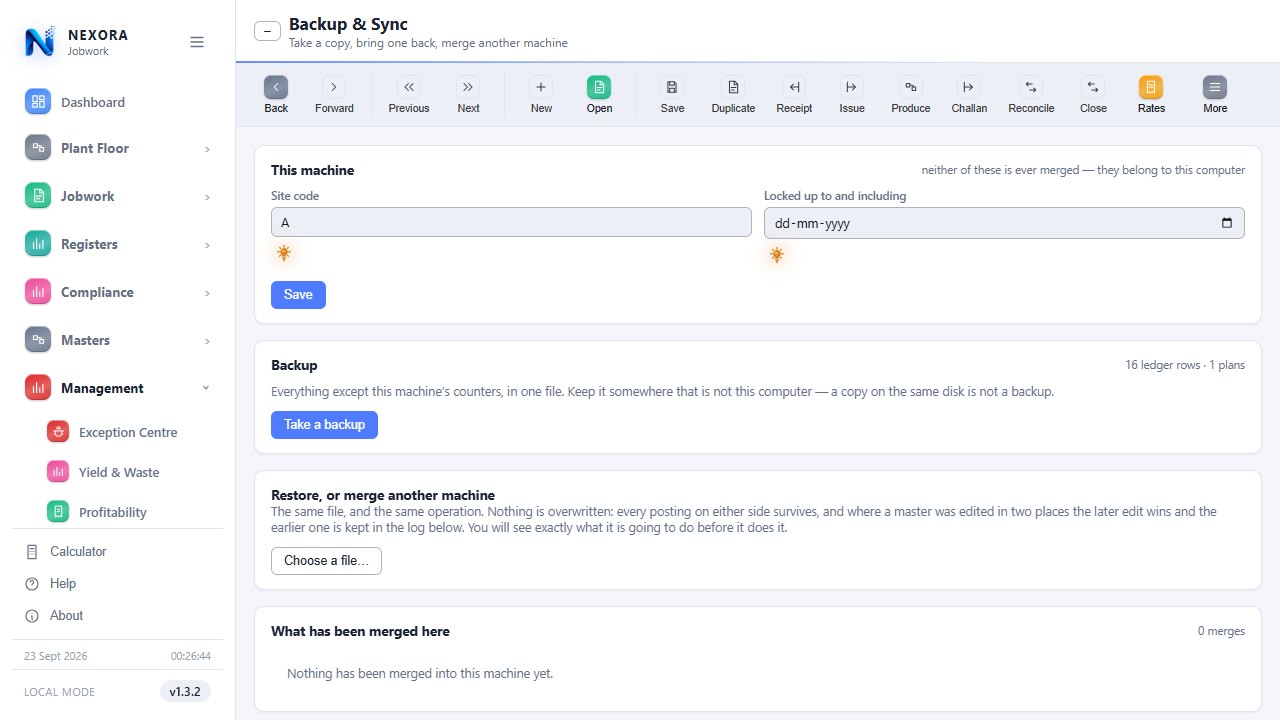Open Exception Centre under Management
The height and width of the screenshot is (720, 1280).
click(128, 432)
